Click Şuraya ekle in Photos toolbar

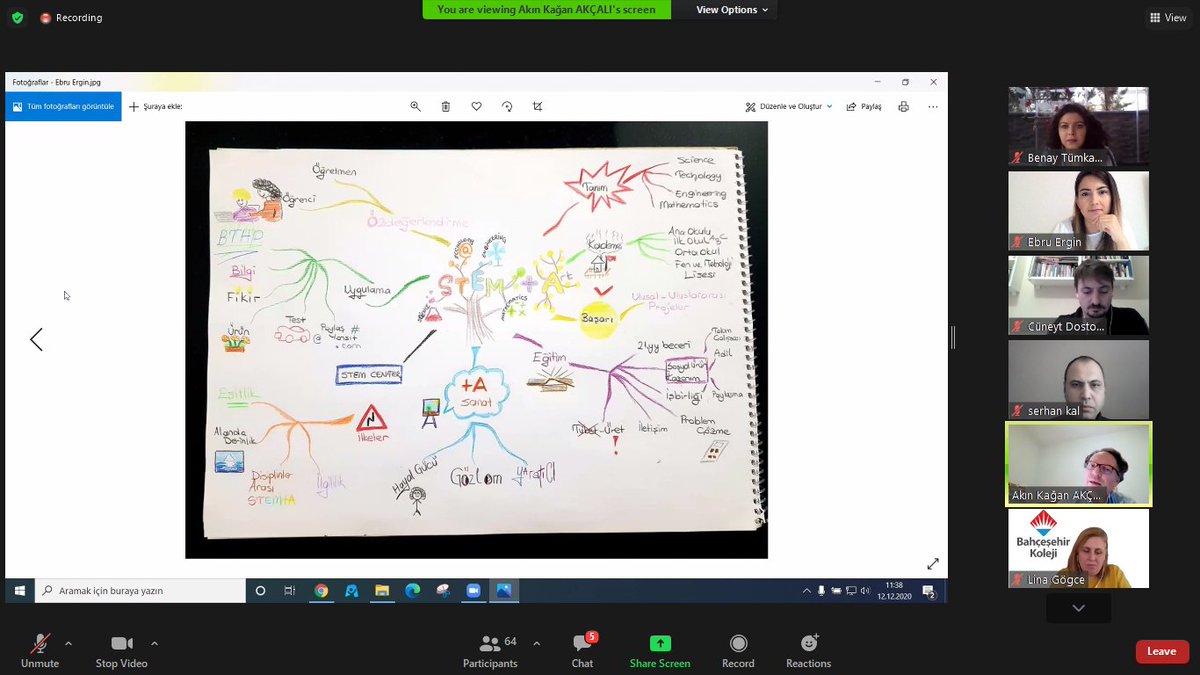pos(156,106)
